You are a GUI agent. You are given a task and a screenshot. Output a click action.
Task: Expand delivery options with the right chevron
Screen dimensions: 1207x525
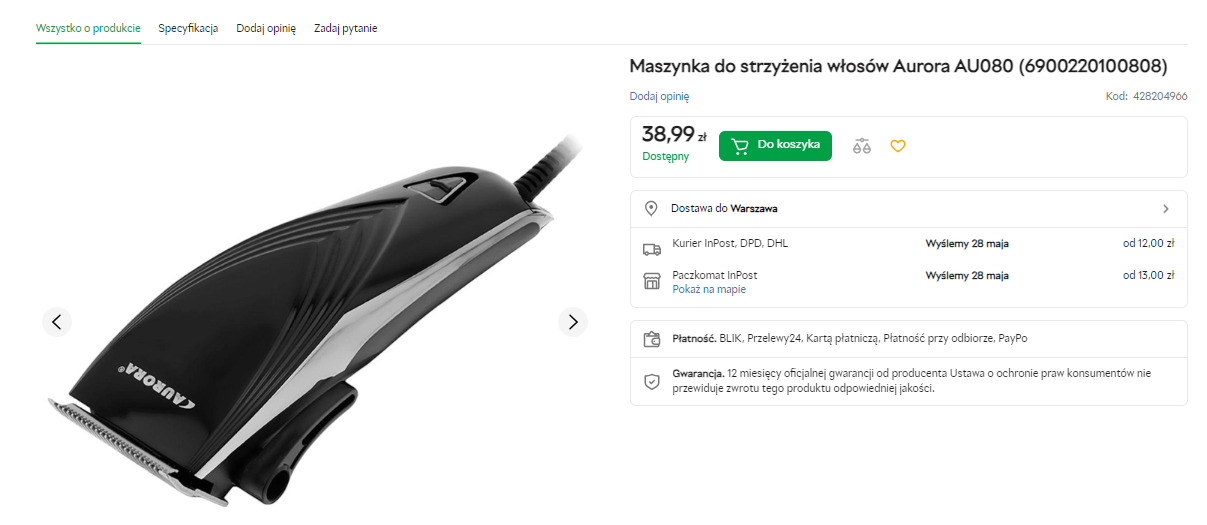[x=1165, y=209]
